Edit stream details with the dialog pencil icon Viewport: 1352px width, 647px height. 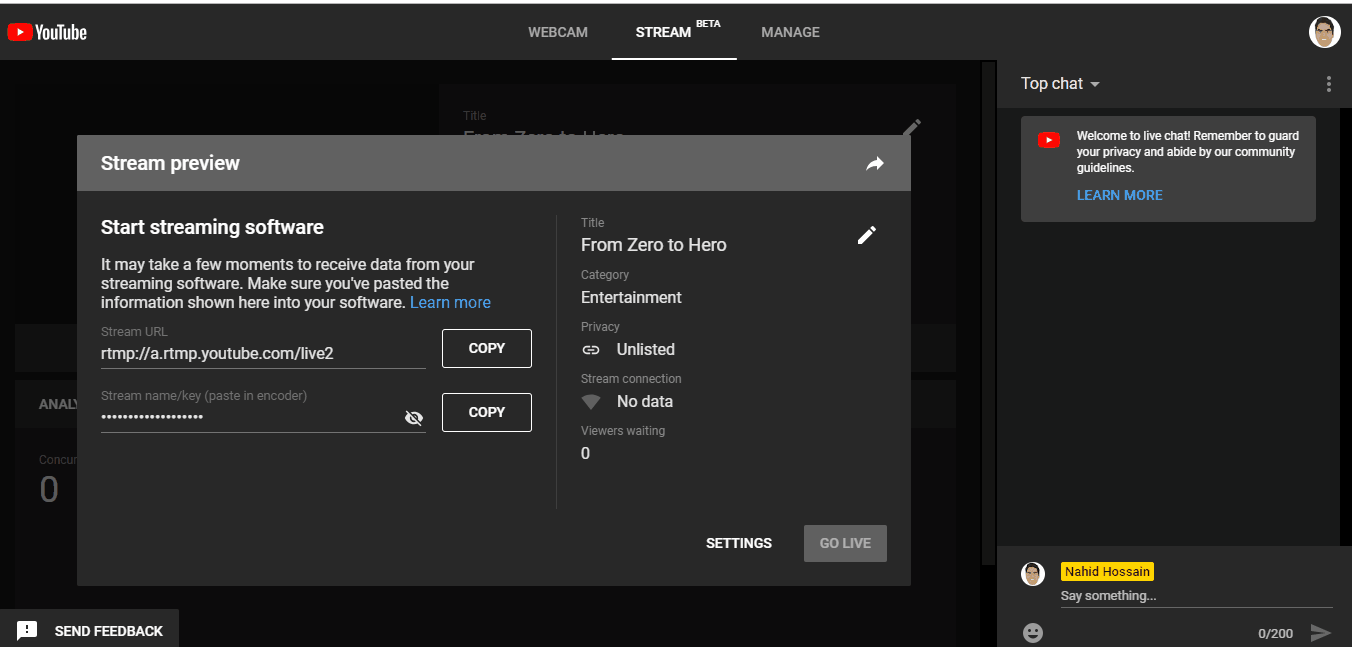tap(867, 235)
